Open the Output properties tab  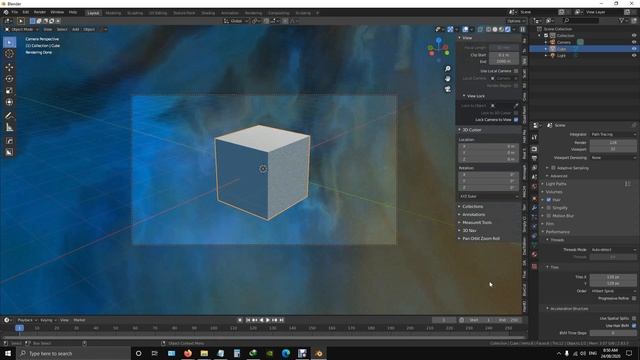pyautogui.click(x=534, y=158)
